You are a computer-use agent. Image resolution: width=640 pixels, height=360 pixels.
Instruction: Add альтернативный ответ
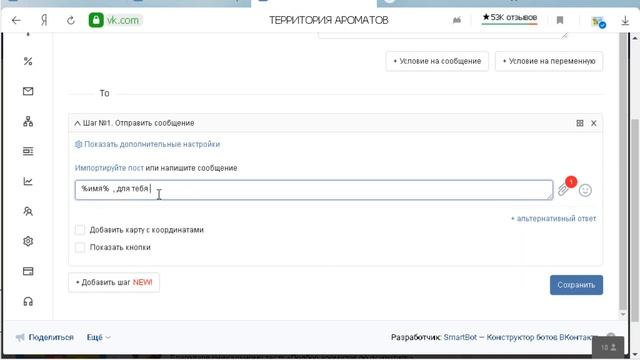point(553,218)
